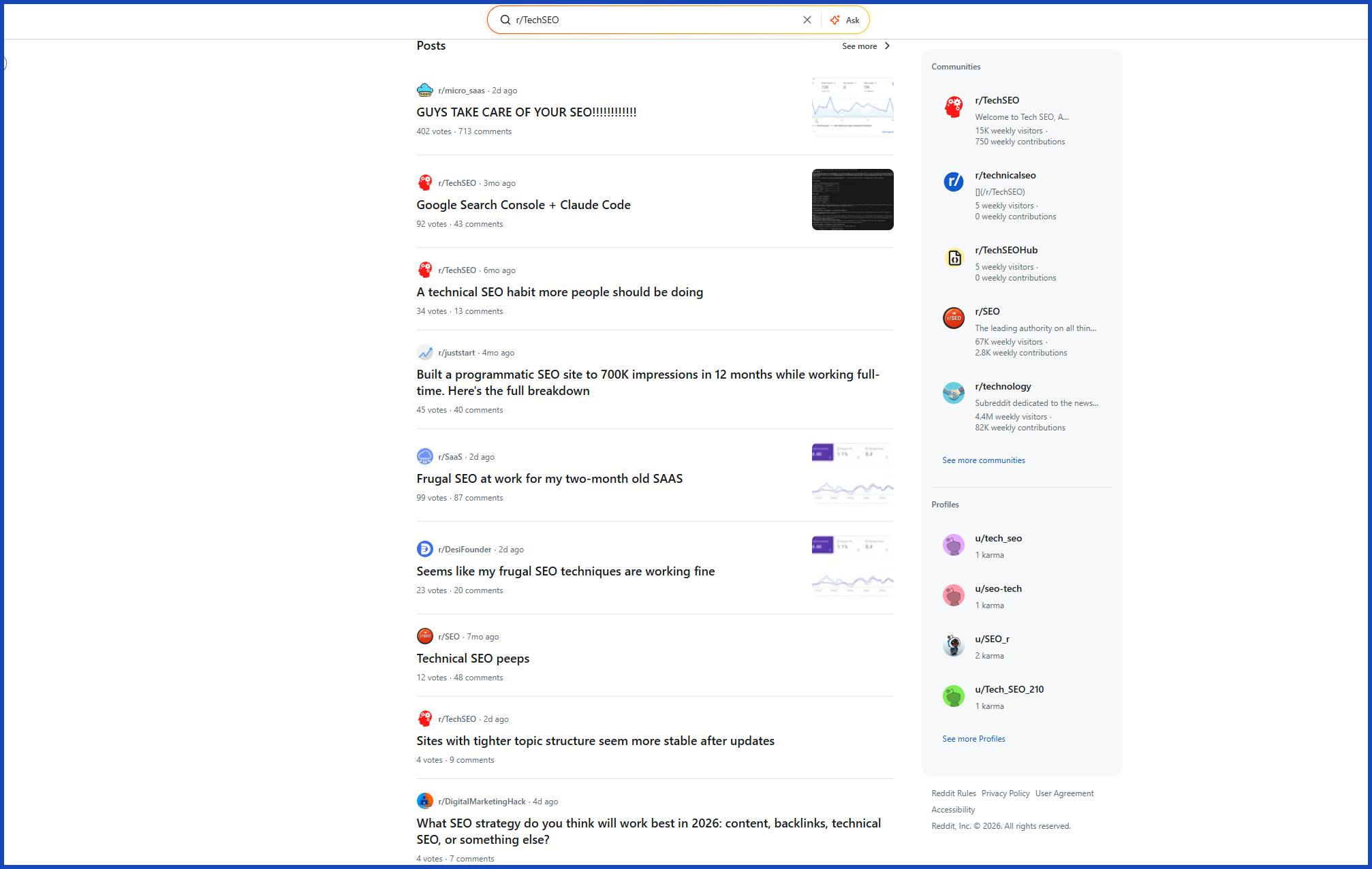
Task: Open Privacy Policy footer link
Action: [x=1005, y=793]
